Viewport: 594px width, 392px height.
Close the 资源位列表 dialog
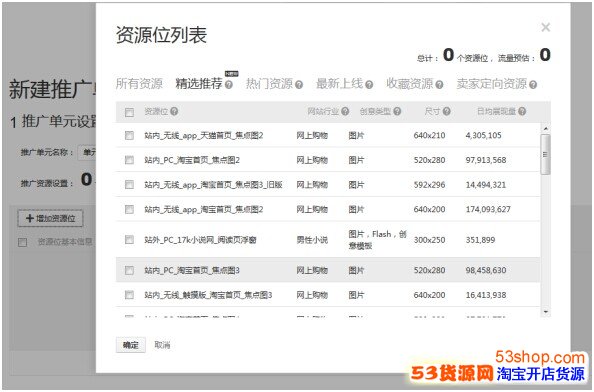coord(546,27)
